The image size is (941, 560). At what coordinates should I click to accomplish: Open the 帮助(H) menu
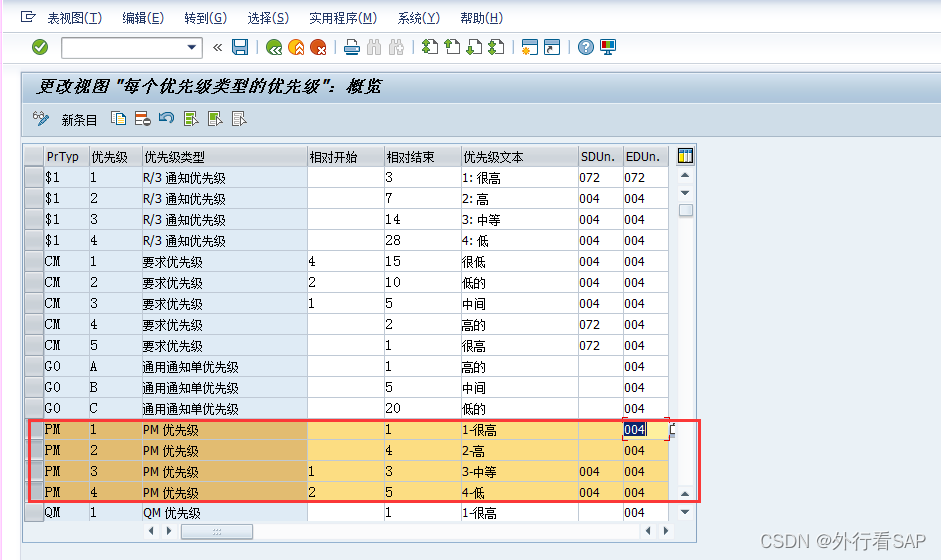click(482, 18)
